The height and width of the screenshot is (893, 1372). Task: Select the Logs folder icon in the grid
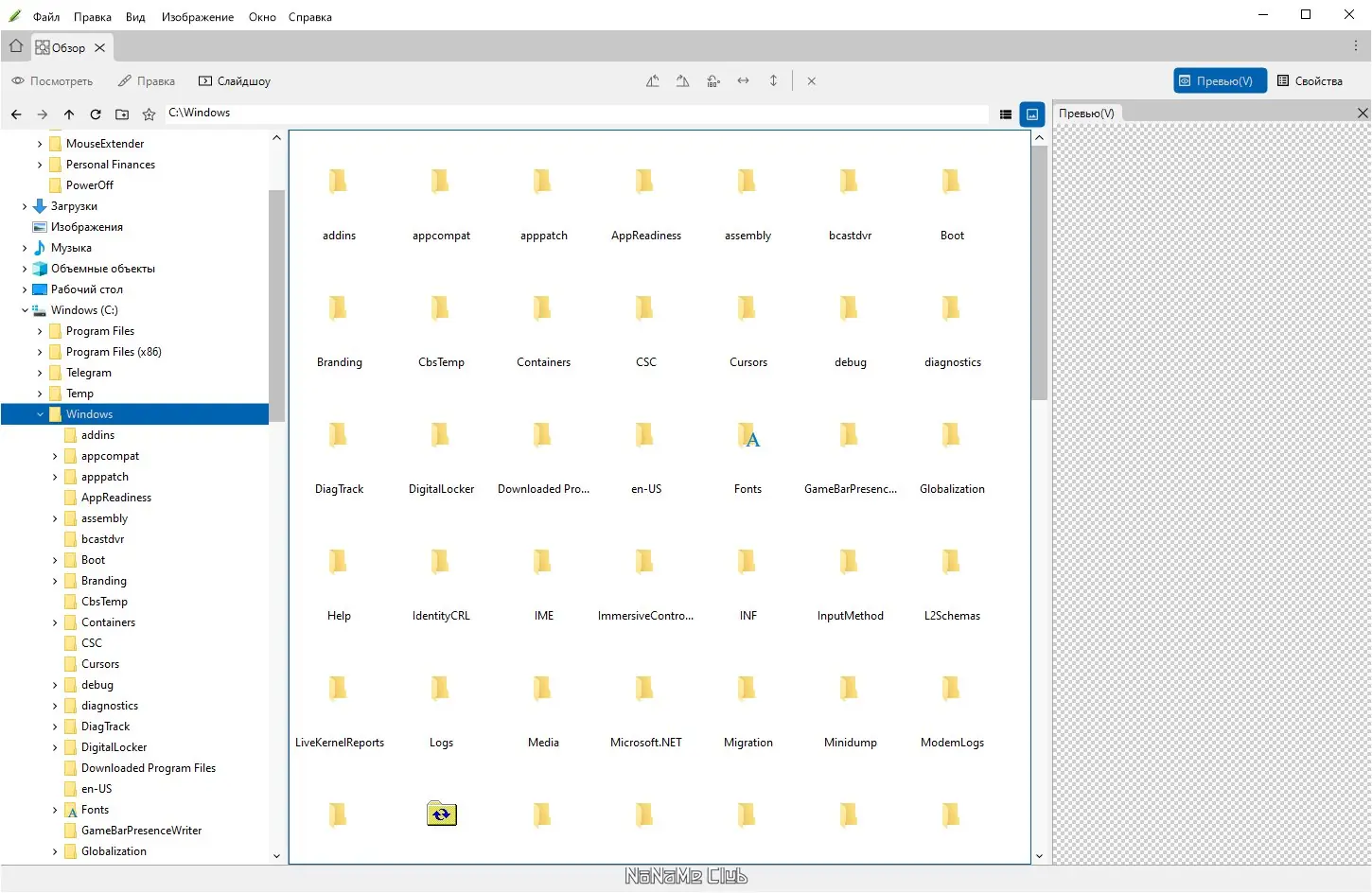point(441,688)
